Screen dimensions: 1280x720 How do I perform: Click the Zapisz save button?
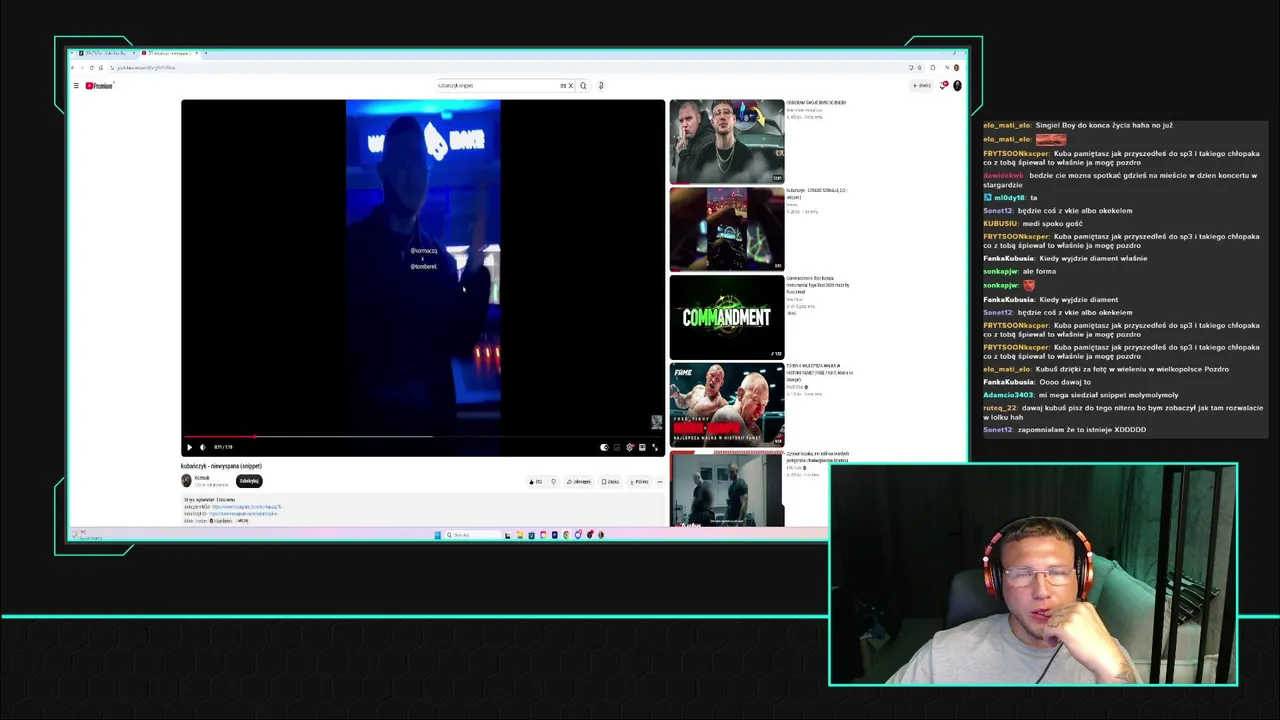coord(610,482)
